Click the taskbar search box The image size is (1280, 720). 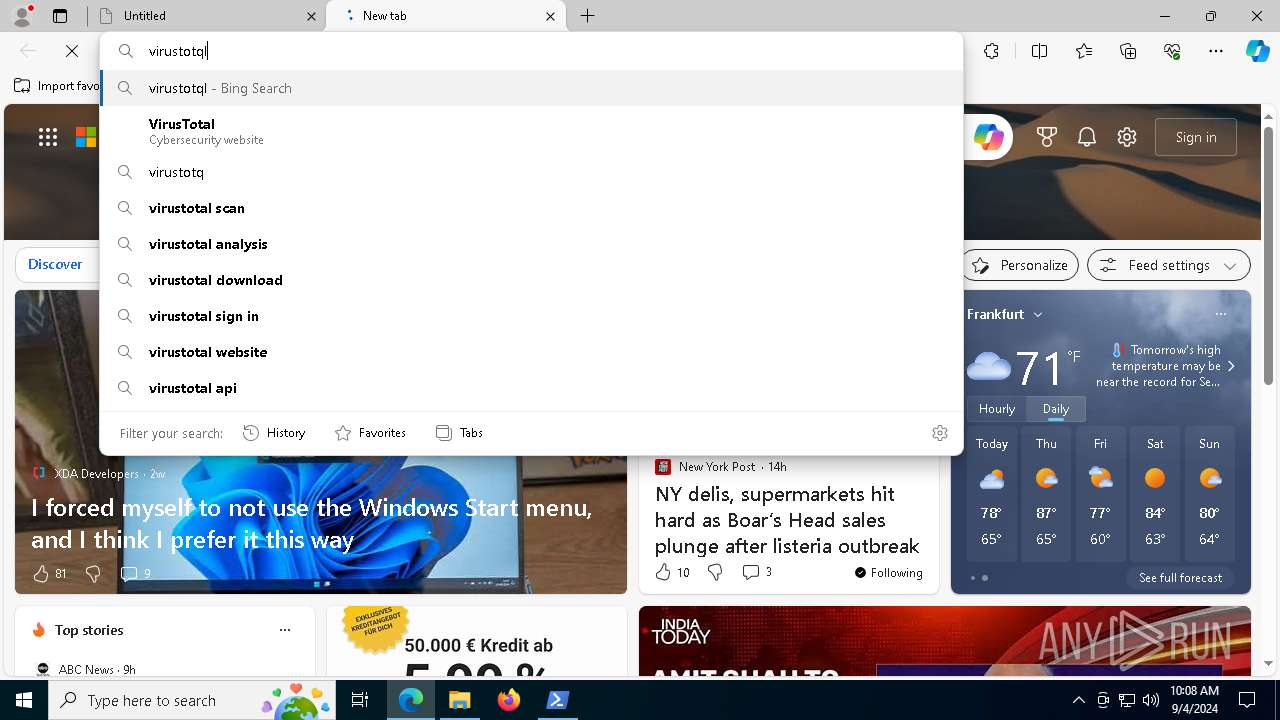(192, 700)
